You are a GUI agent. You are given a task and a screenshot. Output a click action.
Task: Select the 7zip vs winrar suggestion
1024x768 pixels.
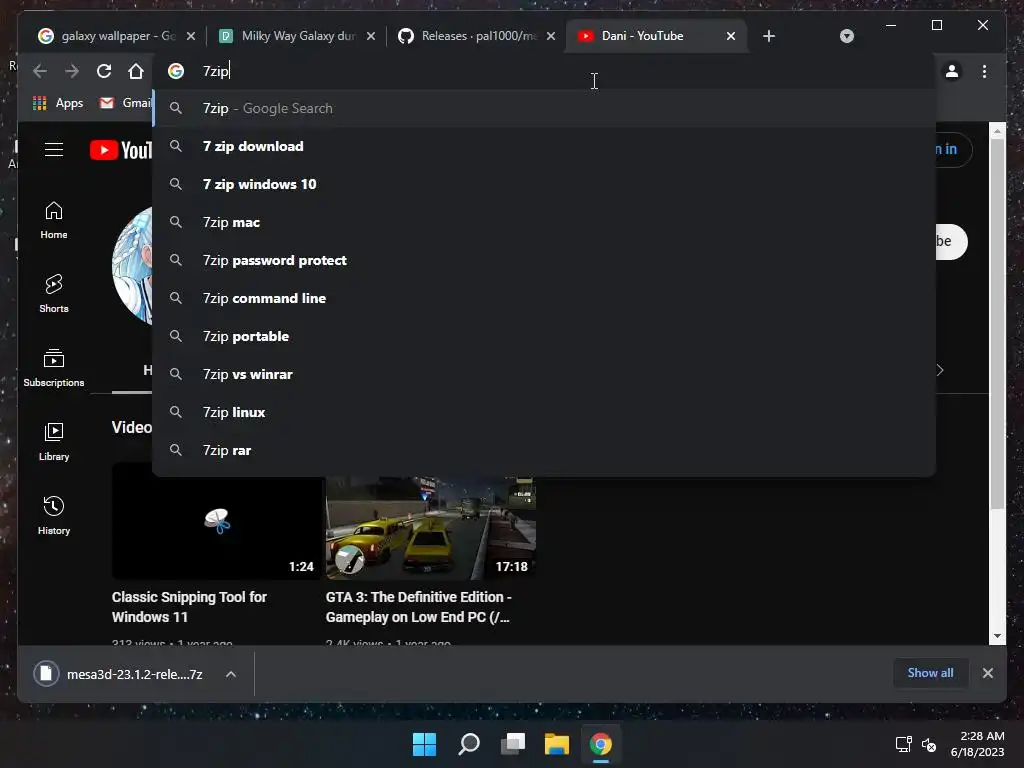(543, 374)
